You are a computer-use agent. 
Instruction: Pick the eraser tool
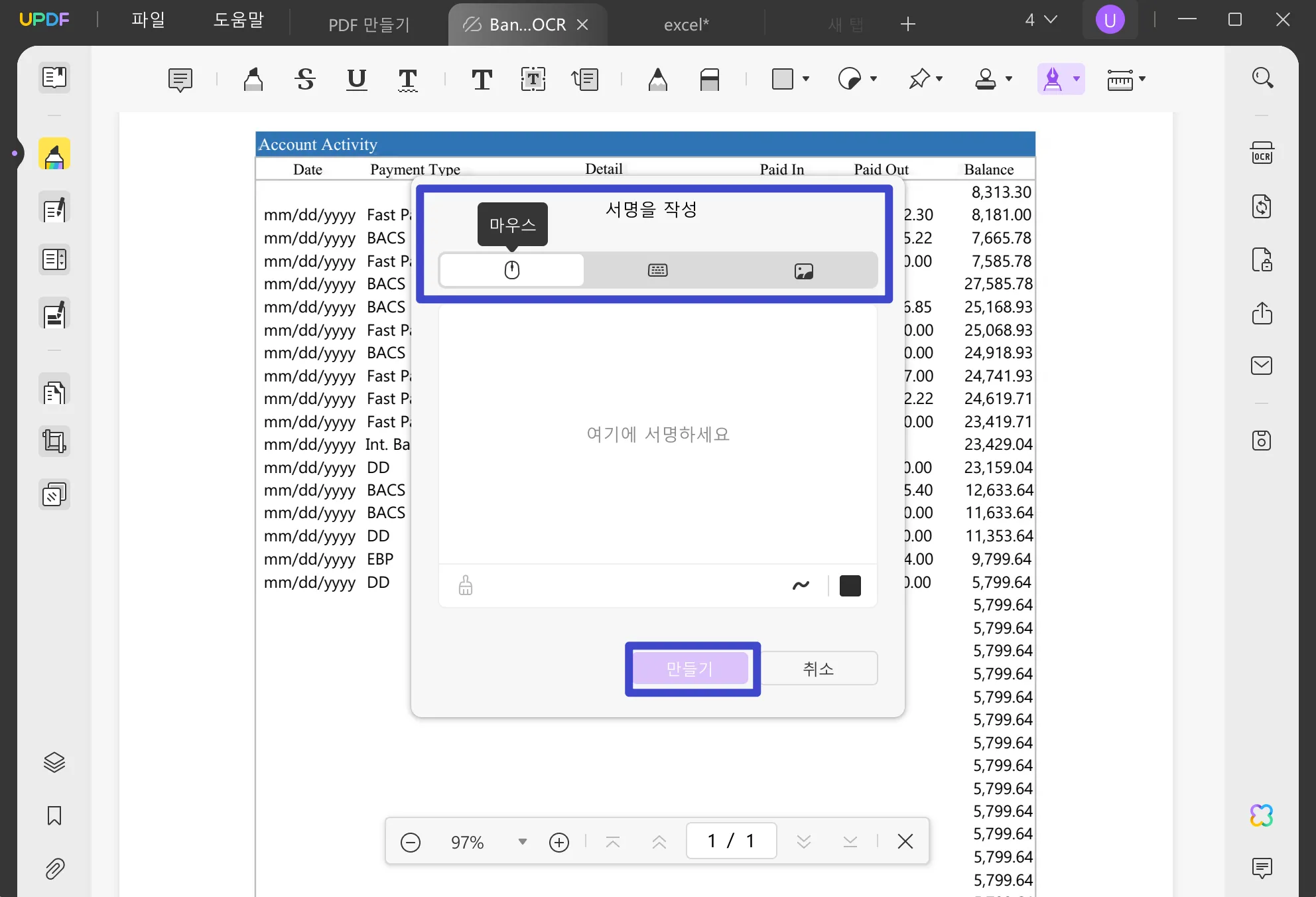point(710,80)
